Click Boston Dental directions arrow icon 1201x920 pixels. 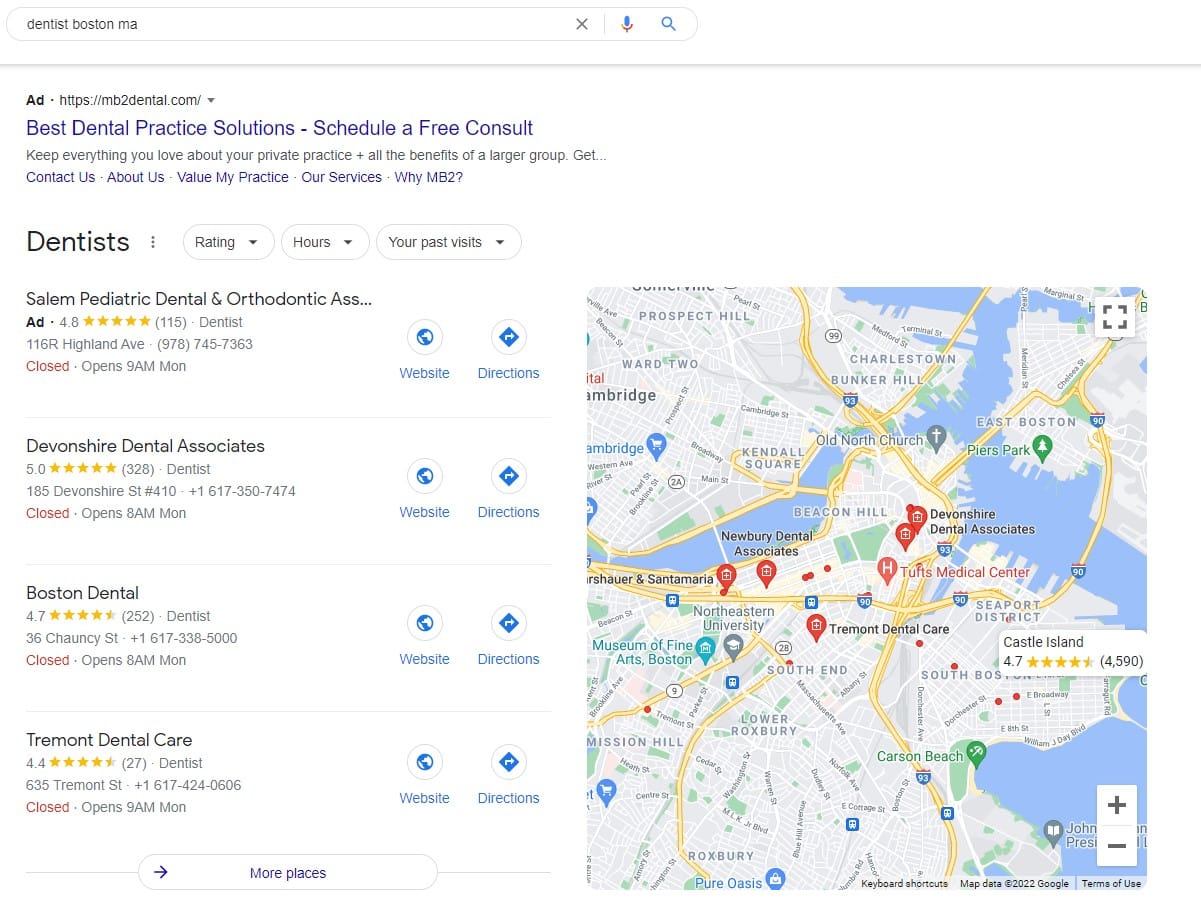[509, 623]
